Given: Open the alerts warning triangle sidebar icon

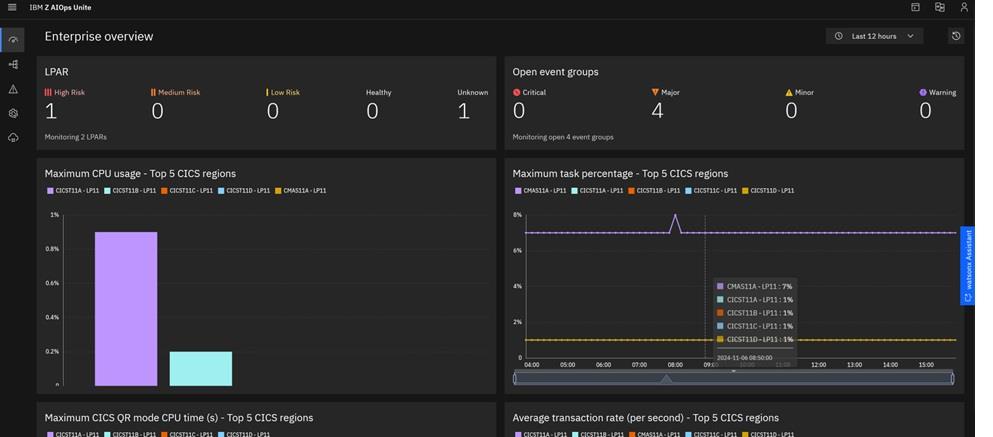Looking at the screenshot, I should pyautogui.click(x=13, y=89).
